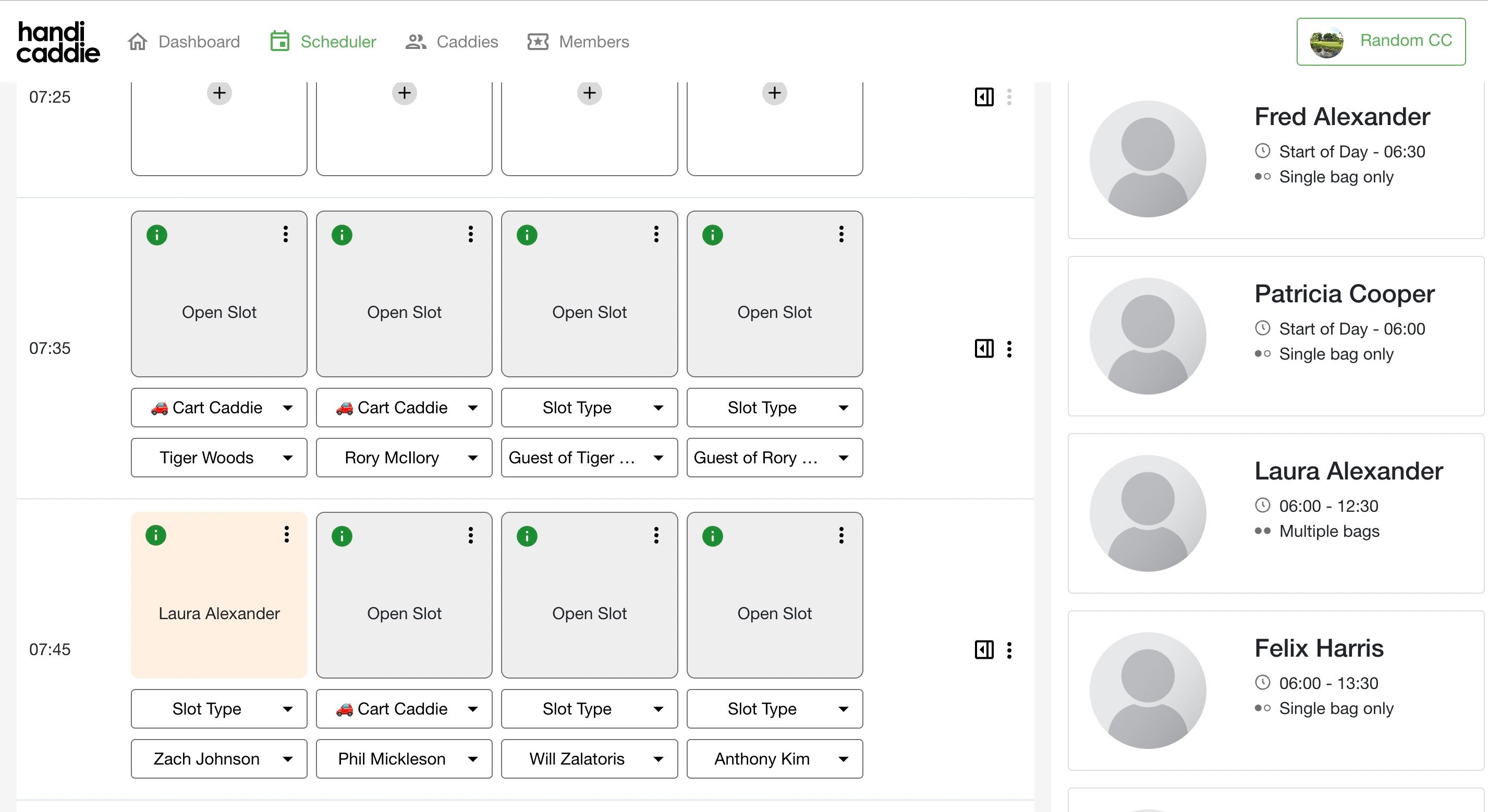
Task: Collapse the 07:35 row panel icon
Action: (984, 349)
